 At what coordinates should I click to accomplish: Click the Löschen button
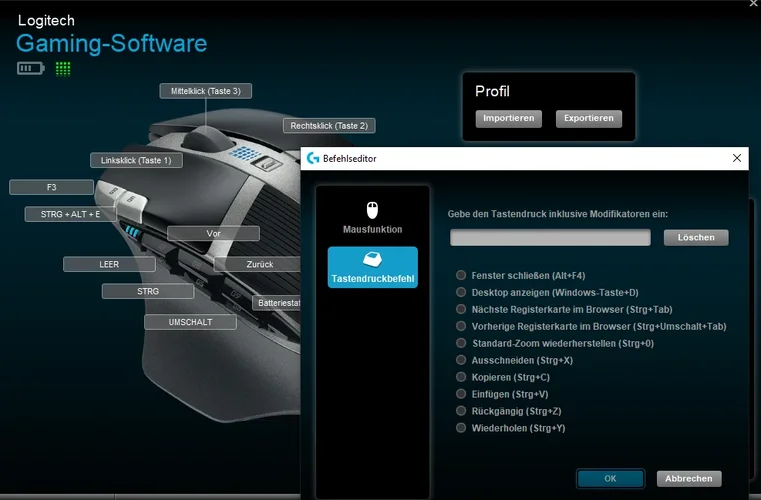pyautogui.click(x=696, y=237)
